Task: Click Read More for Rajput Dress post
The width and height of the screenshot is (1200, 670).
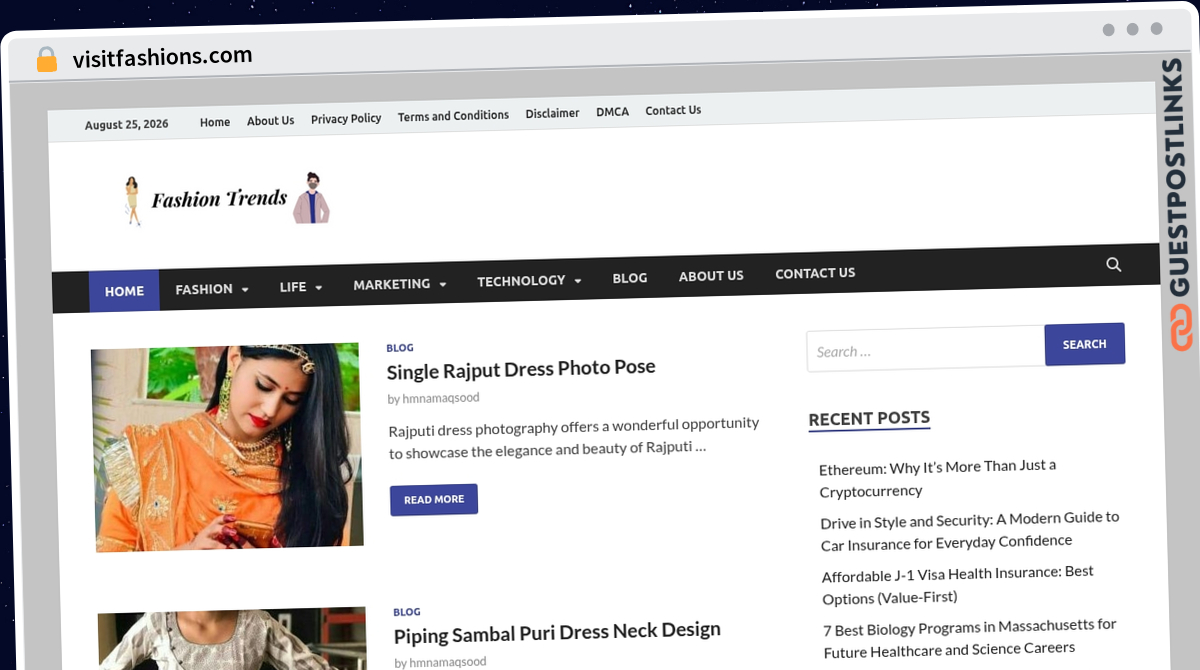Action: click(434, 499)
